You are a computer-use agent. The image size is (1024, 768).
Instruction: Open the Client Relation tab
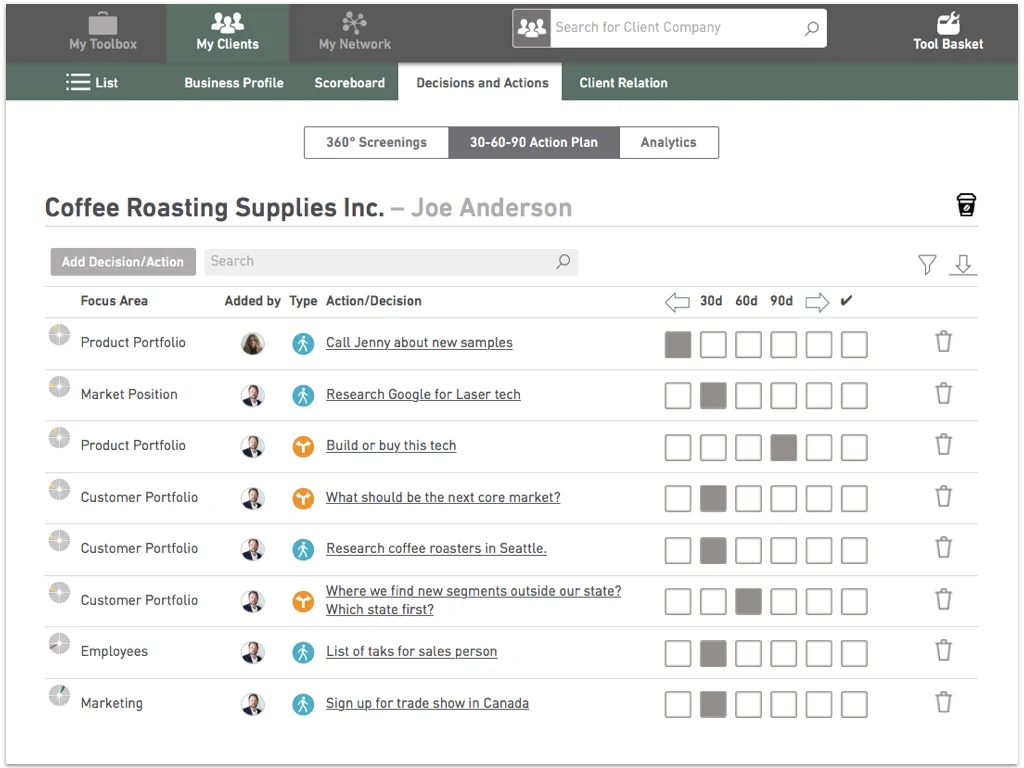(623, 82)
